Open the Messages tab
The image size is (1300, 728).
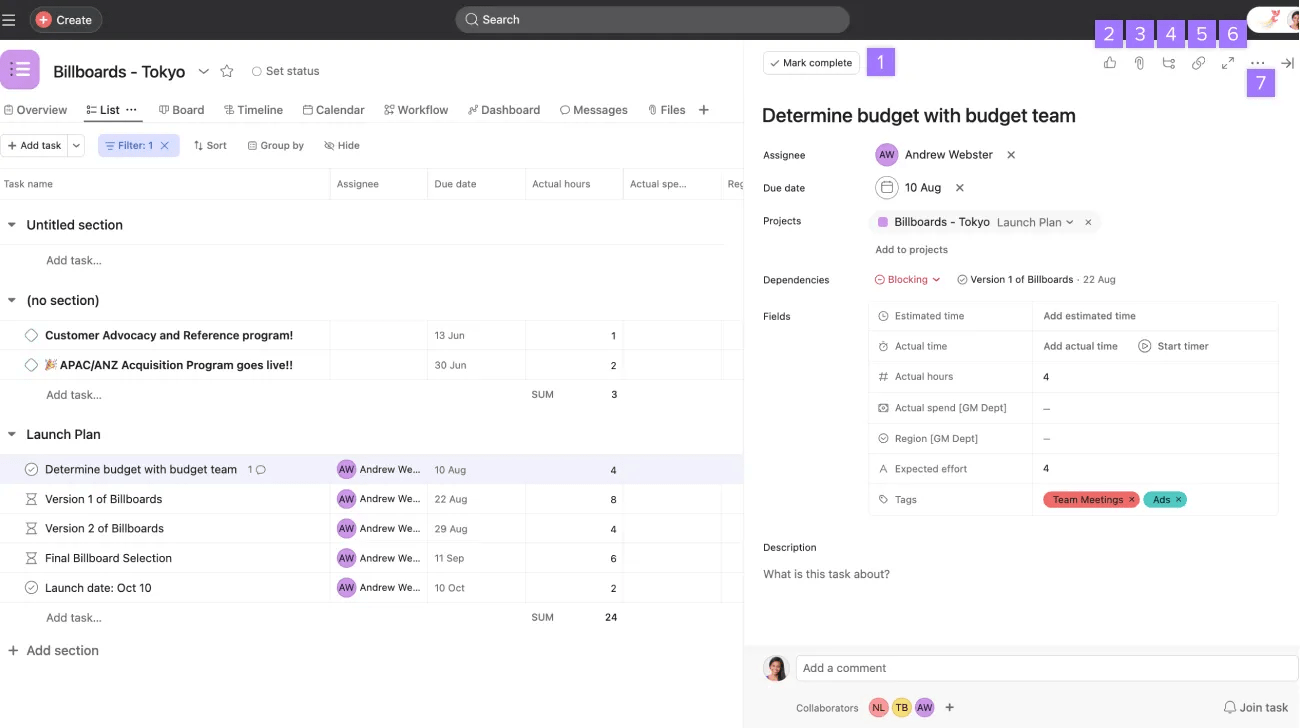click(594, 109)
